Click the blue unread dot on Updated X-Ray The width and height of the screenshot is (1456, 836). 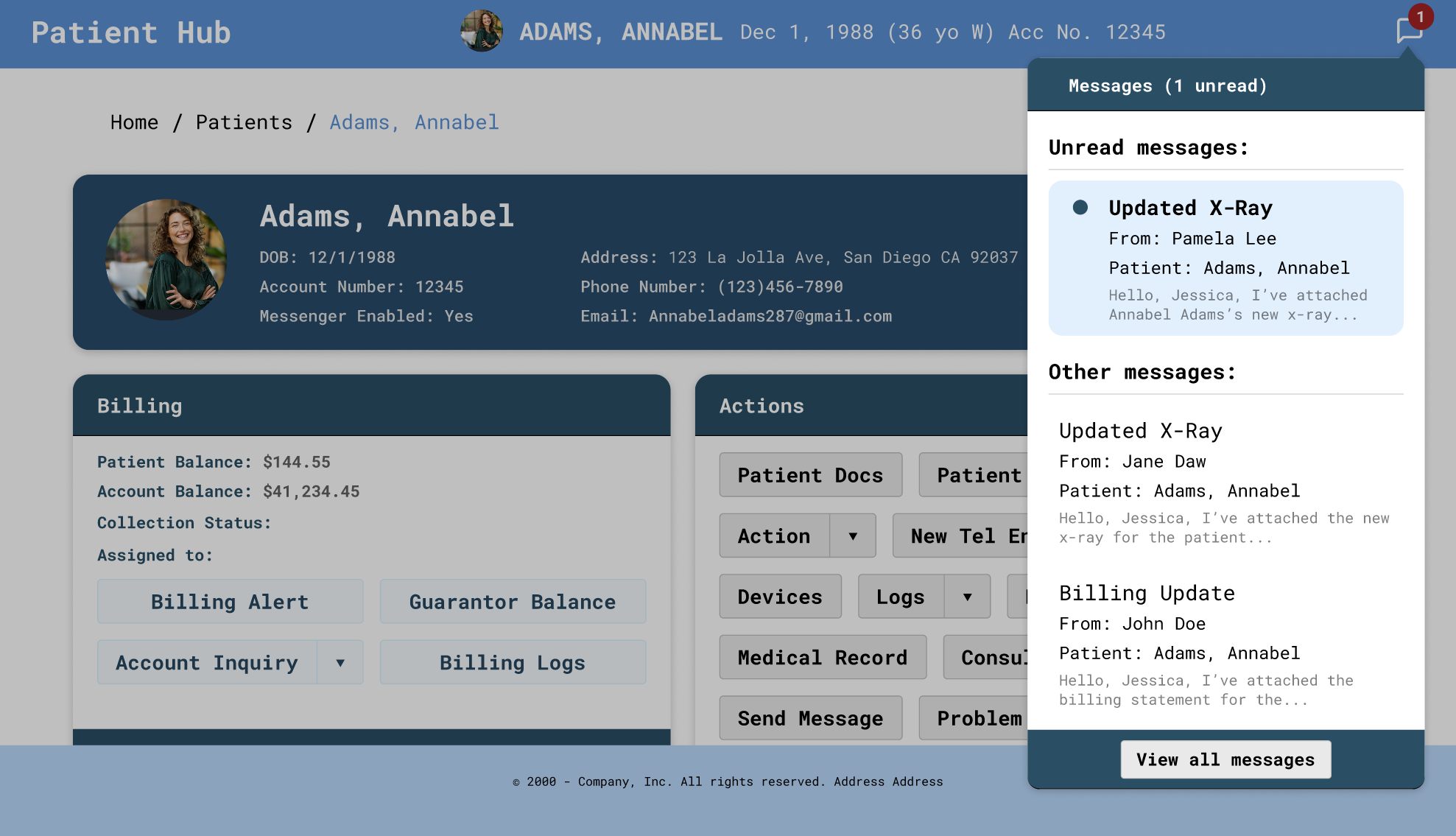click(x=1080, y=207)
